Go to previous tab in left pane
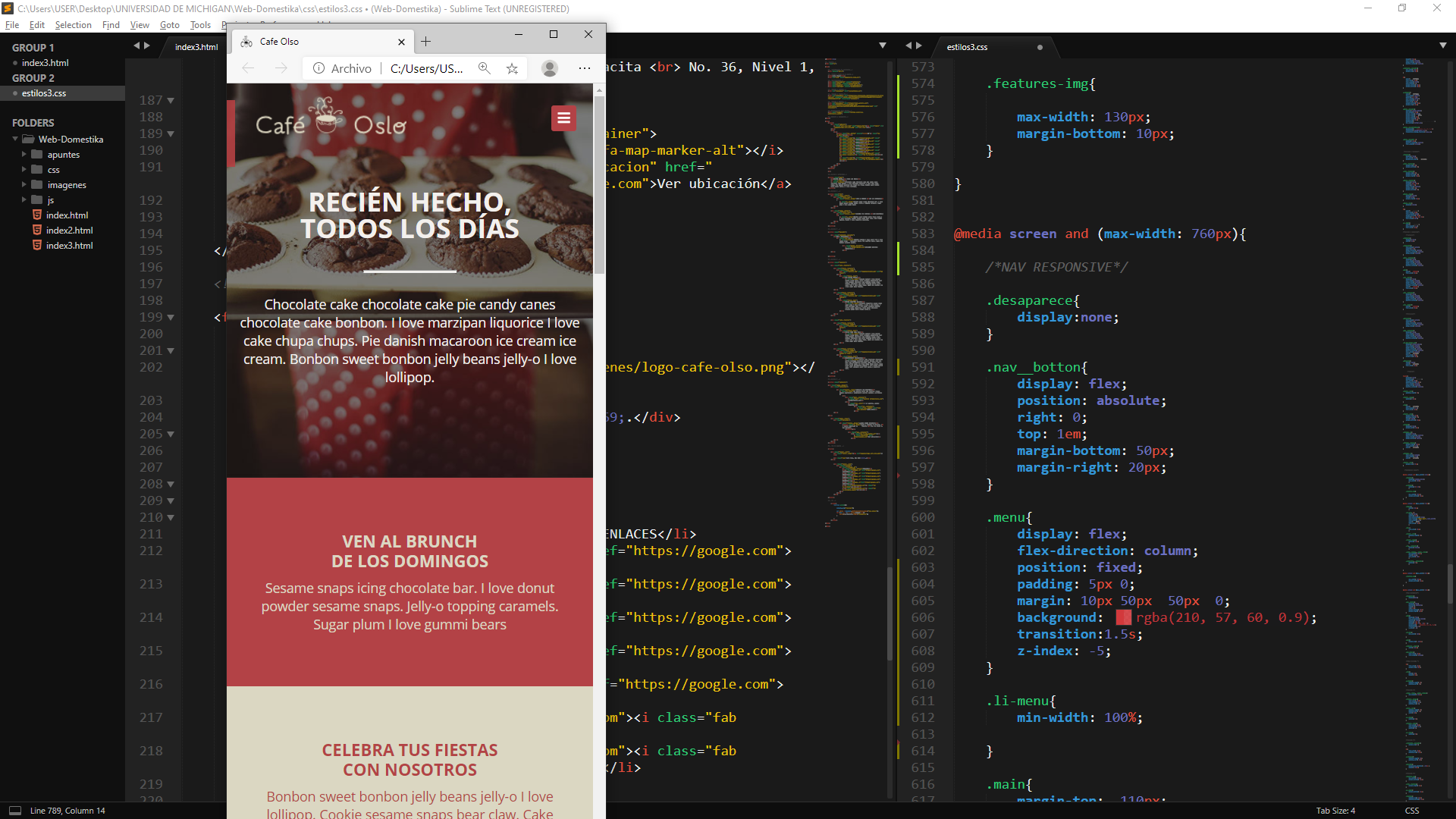 (136, 46)
